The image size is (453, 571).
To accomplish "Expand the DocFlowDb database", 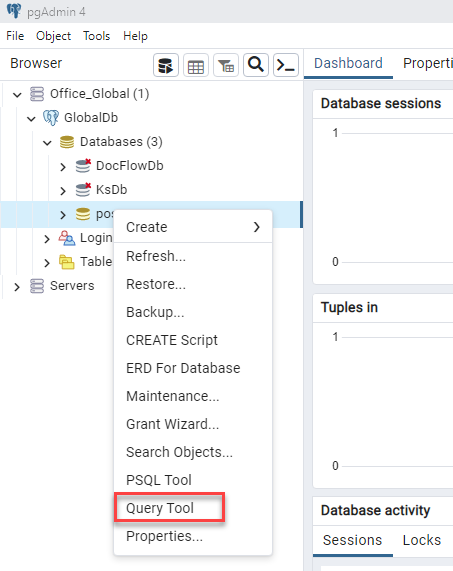I will tap(63, 167).
